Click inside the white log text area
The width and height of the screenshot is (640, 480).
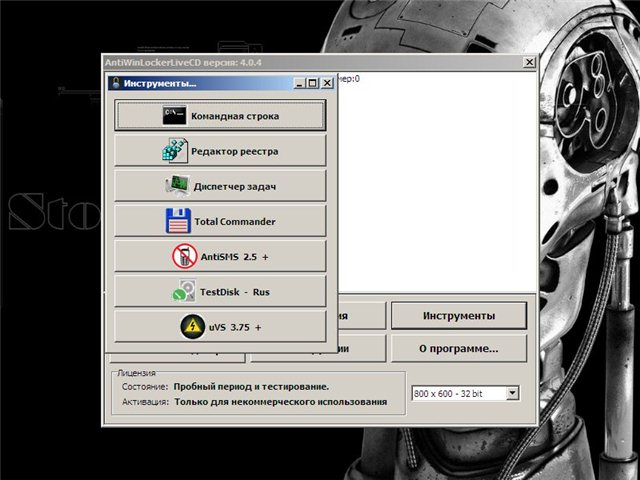[430, 180]
